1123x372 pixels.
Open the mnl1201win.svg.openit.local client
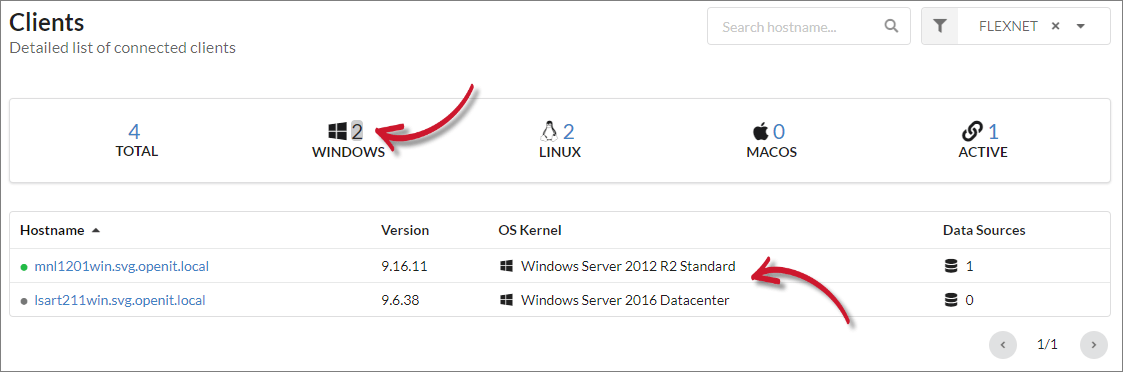coord(122,267)
